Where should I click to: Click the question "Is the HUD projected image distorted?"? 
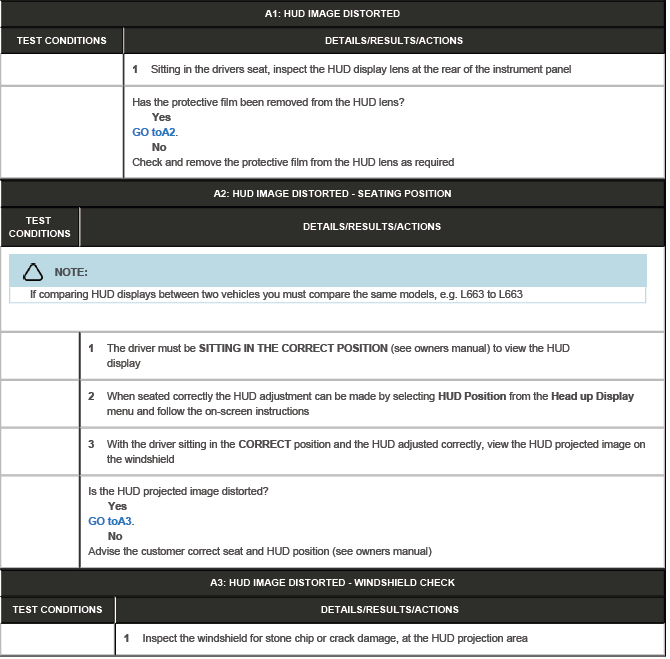click(x=178, y=491)
